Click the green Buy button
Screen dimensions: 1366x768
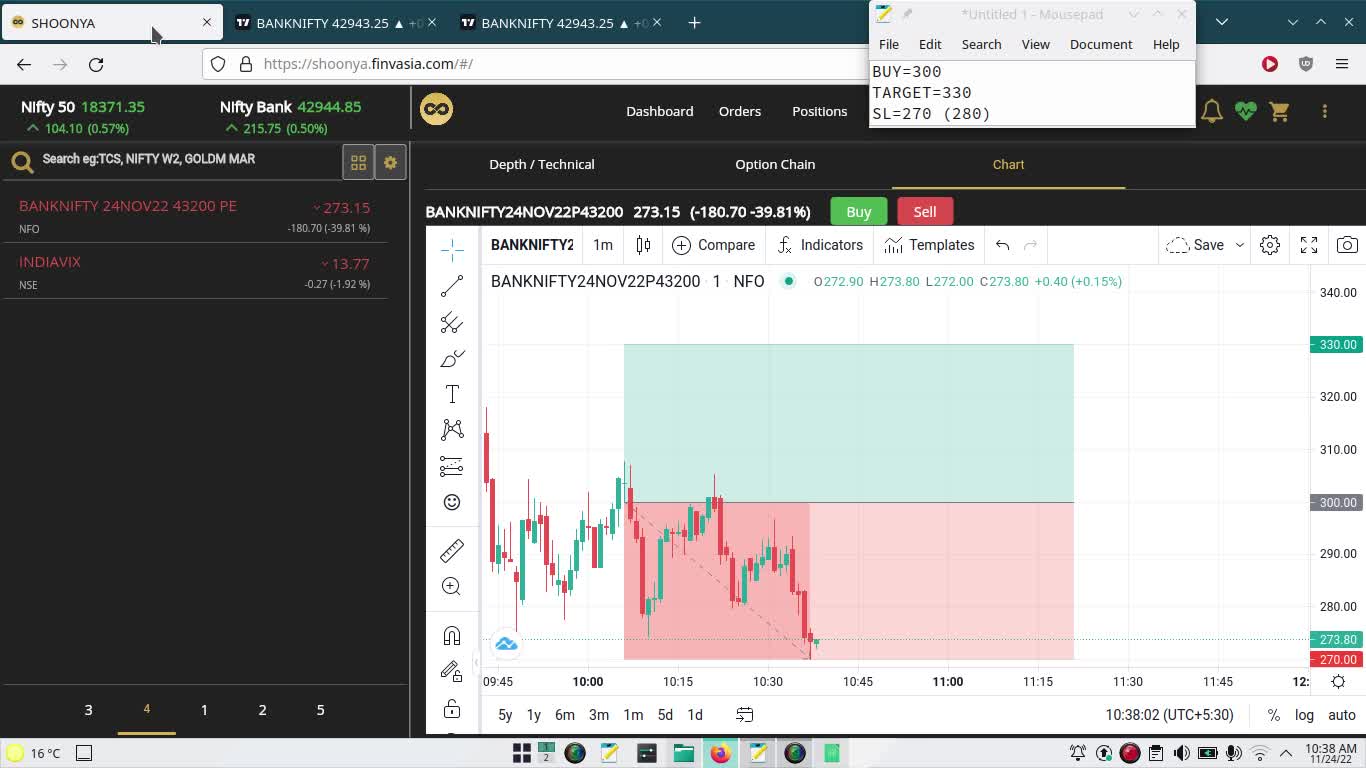(x=859, y=211)
